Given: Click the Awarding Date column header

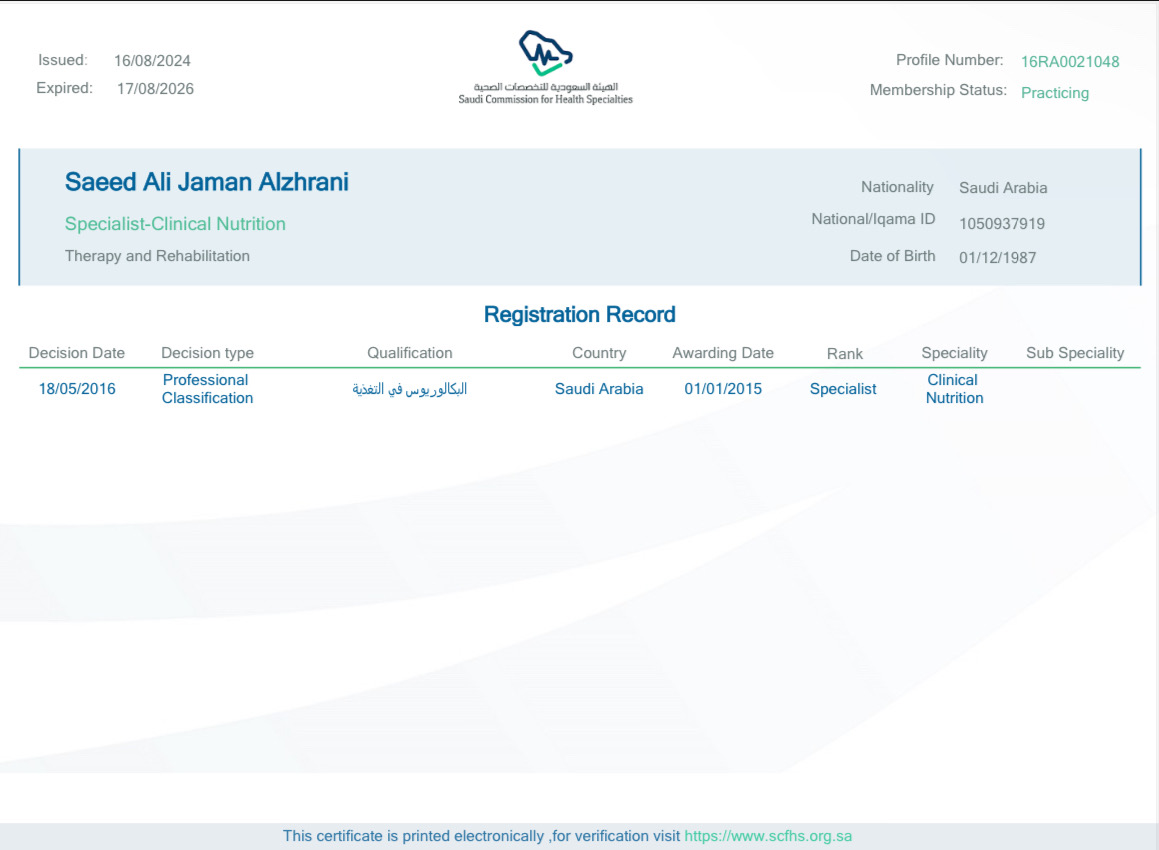Looking at the screenshot, I should [722, 353].
